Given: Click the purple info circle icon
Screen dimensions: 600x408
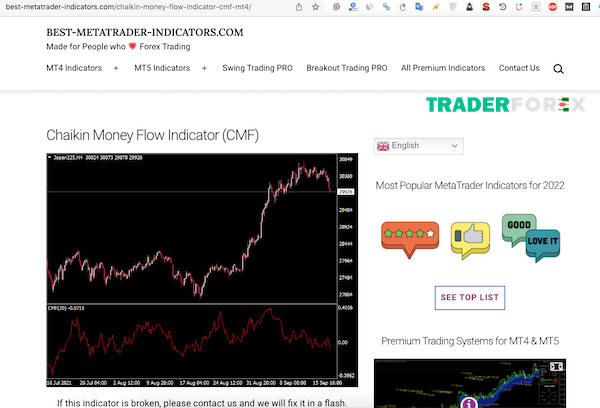Looking at the screenshot, I should (x=469, y=403).
